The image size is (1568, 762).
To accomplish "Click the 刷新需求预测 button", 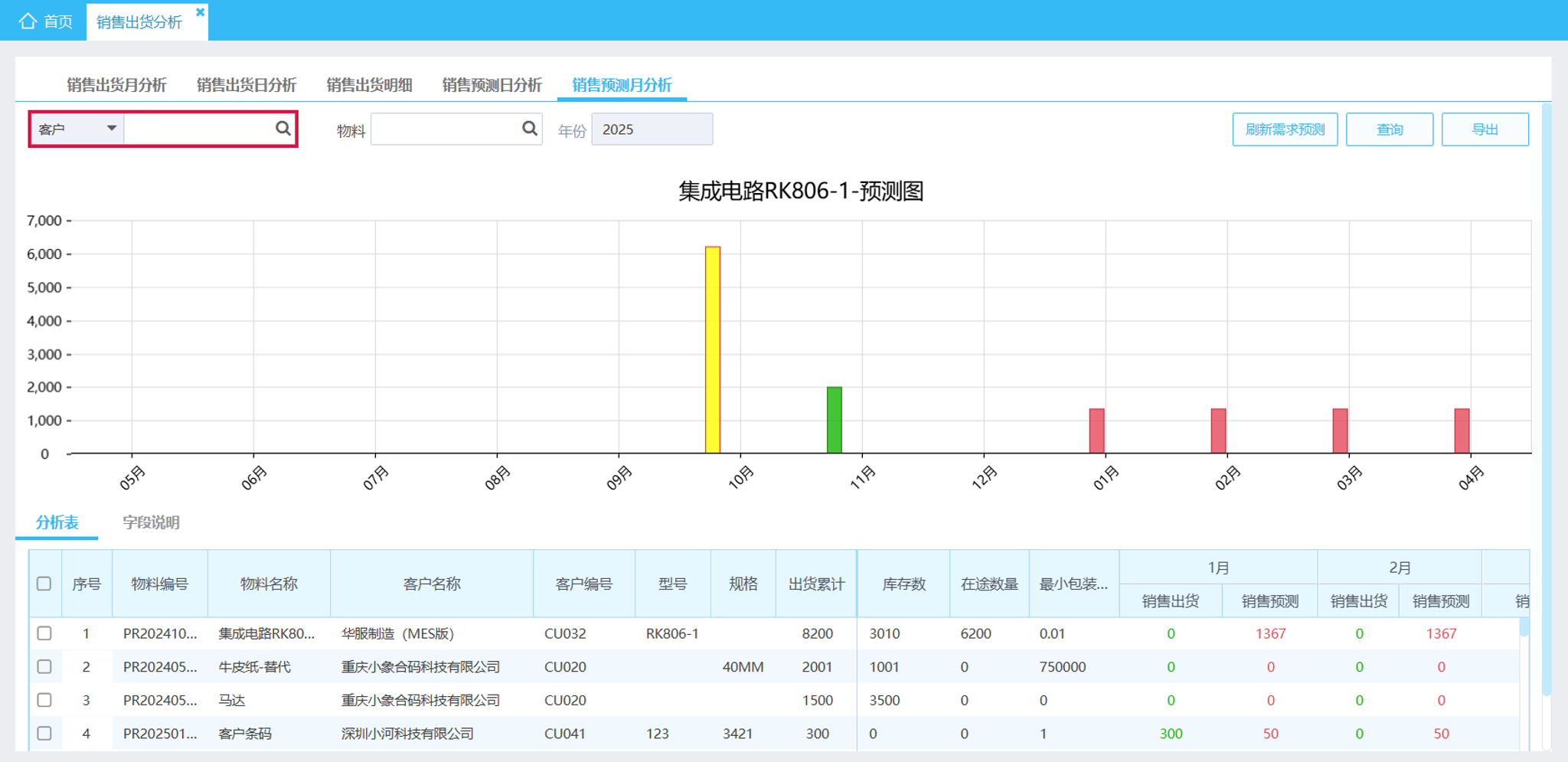I will [x=1285, y=129].
